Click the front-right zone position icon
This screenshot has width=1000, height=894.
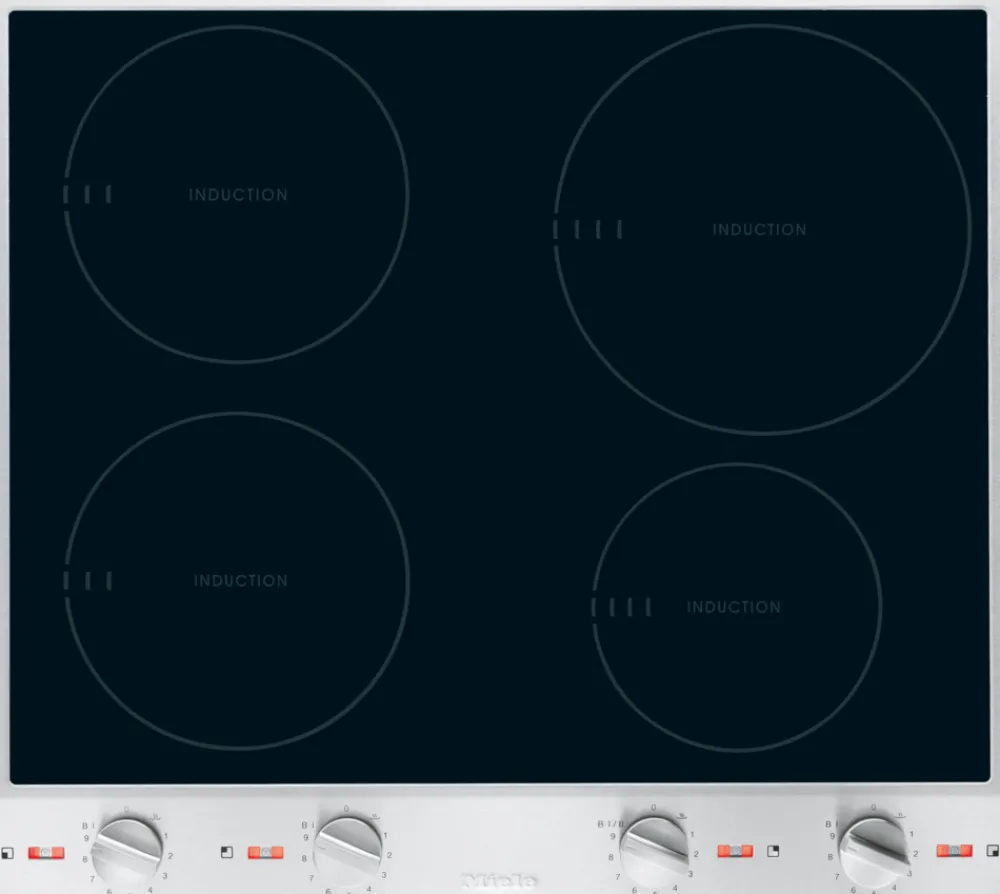991,851
